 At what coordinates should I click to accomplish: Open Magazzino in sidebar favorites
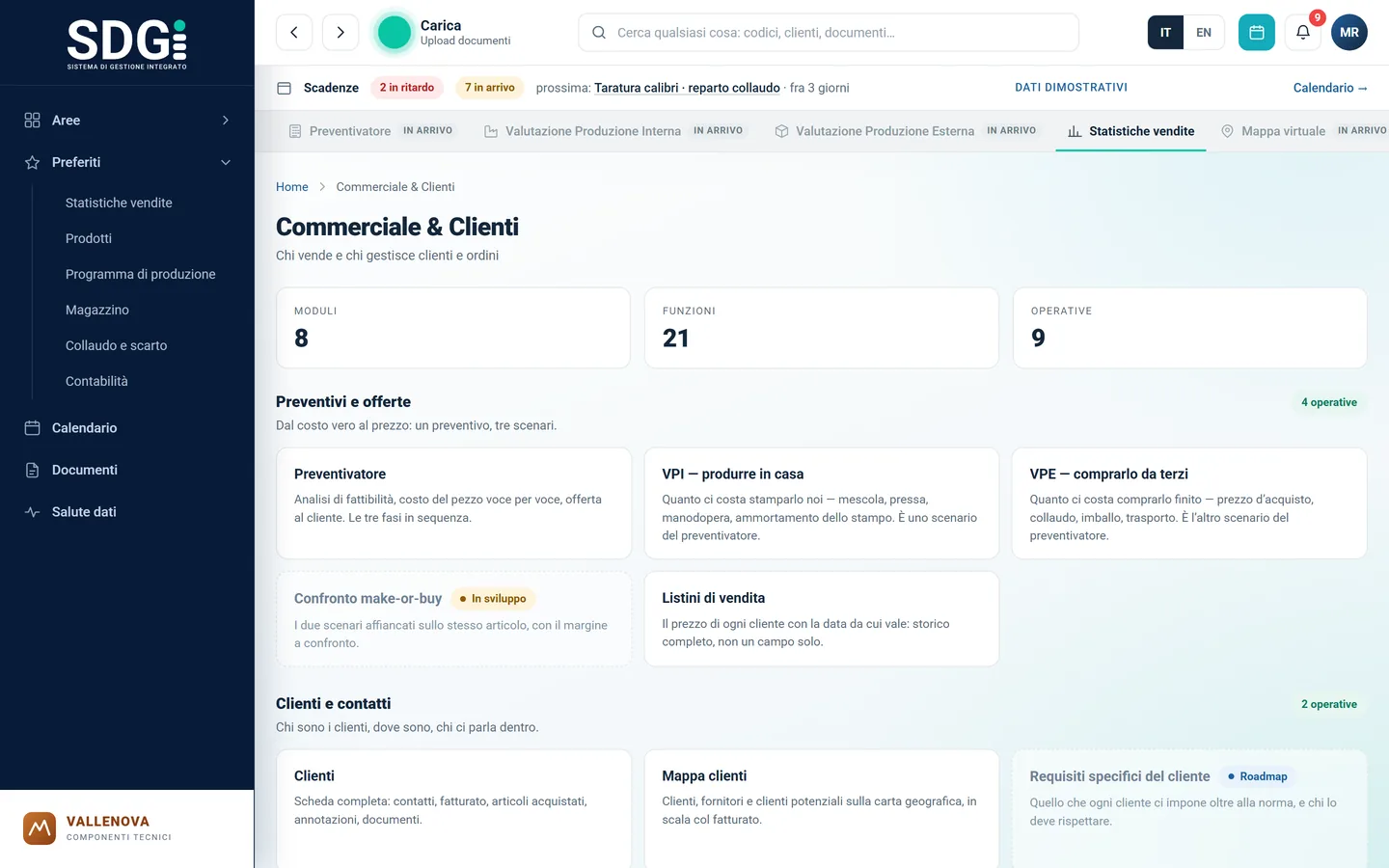pos(97,311)
